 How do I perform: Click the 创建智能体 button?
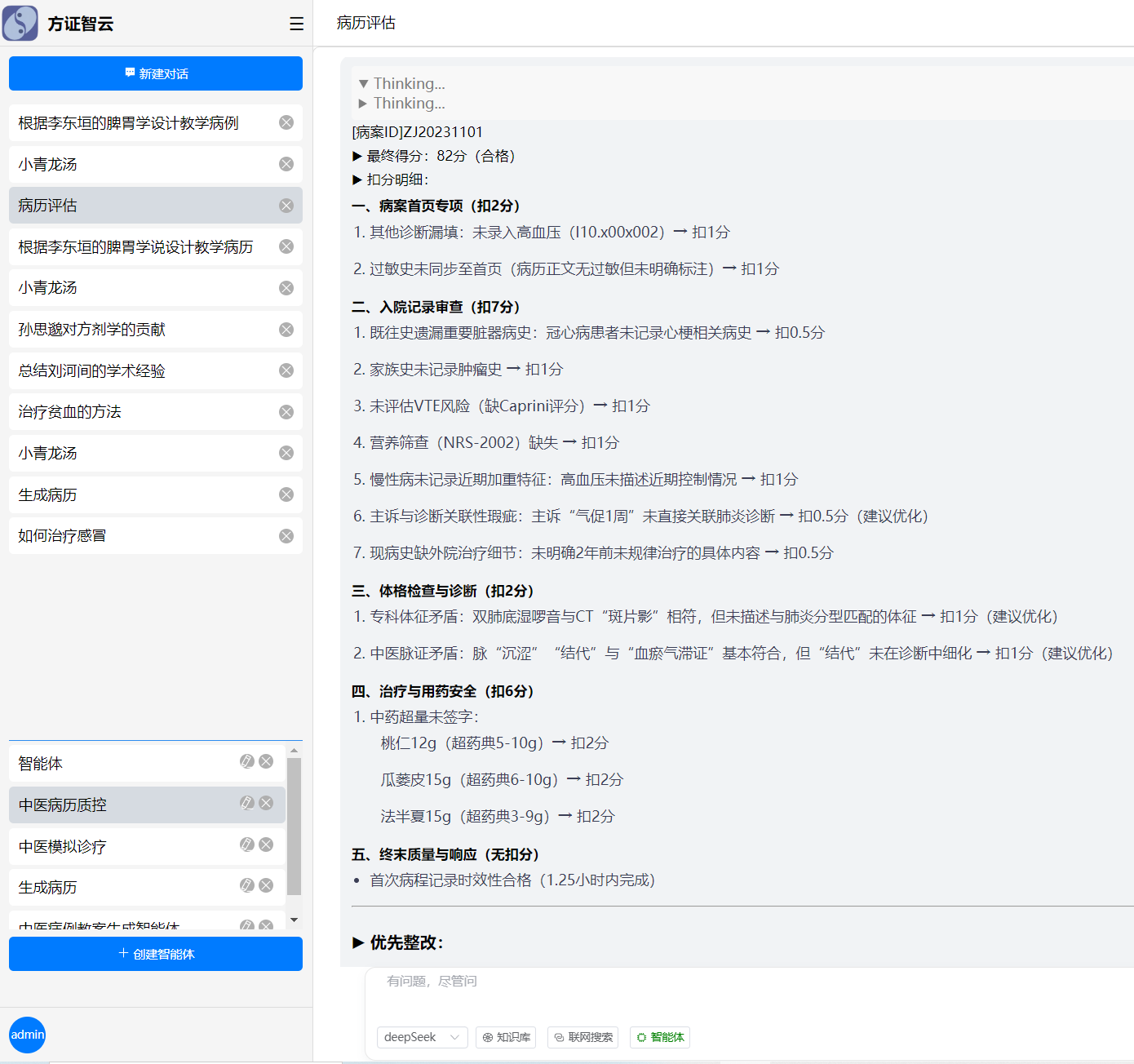(156, 954)
